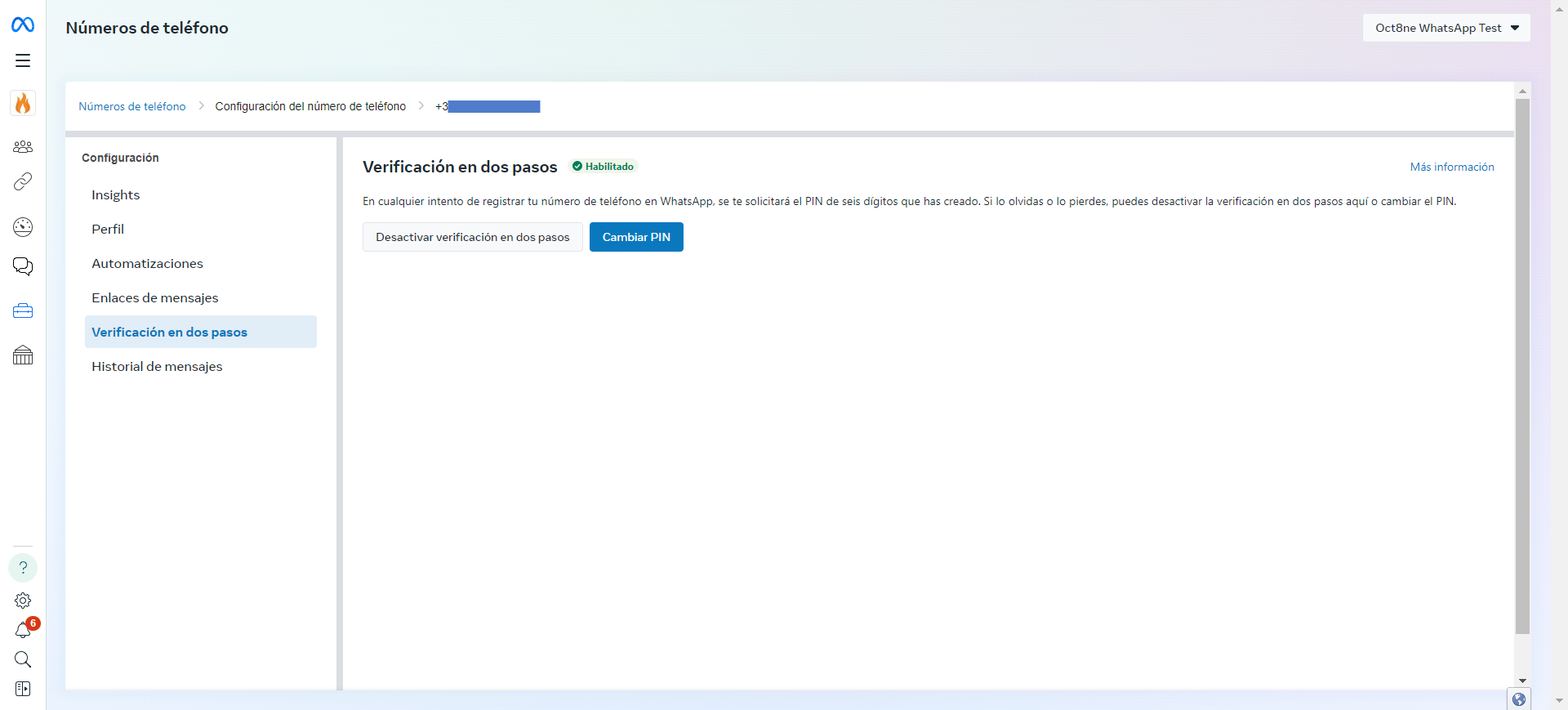Open the people group icon in sidebar

(x=23, y=147)
